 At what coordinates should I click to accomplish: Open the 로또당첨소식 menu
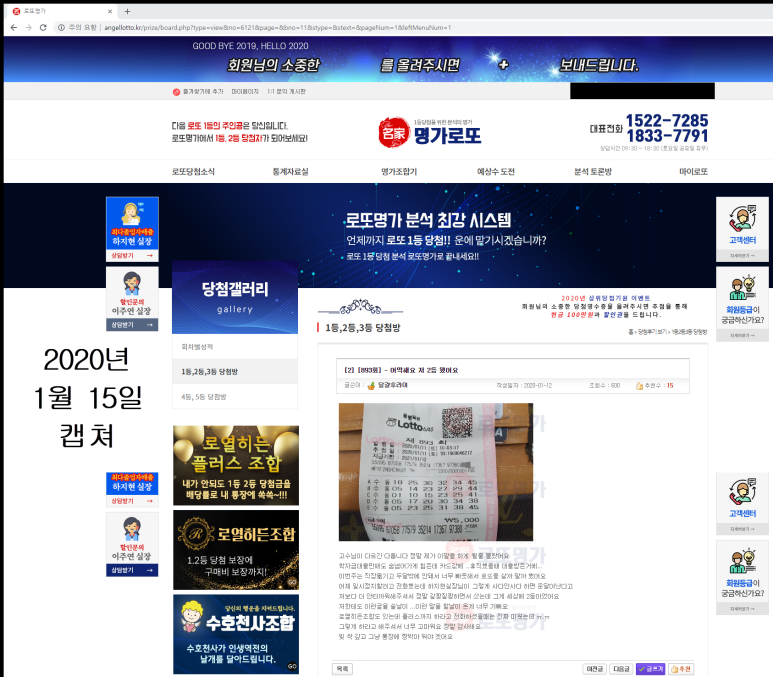tap(193, 172)
